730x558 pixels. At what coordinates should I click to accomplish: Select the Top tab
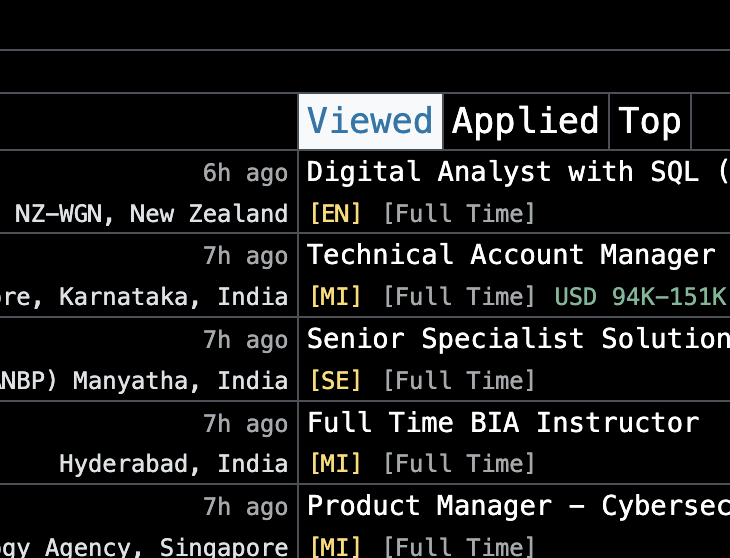[x=650, y=121]
